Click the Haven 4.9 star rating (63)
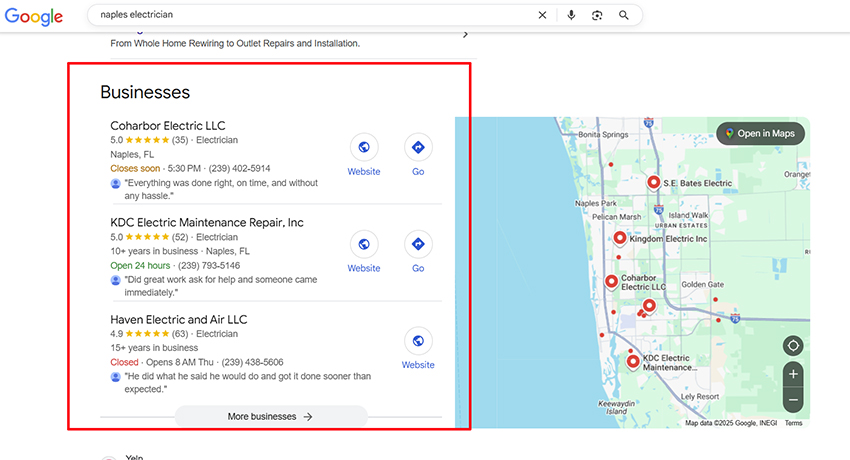Screen dimensions: 850x460 coord(149,334)
